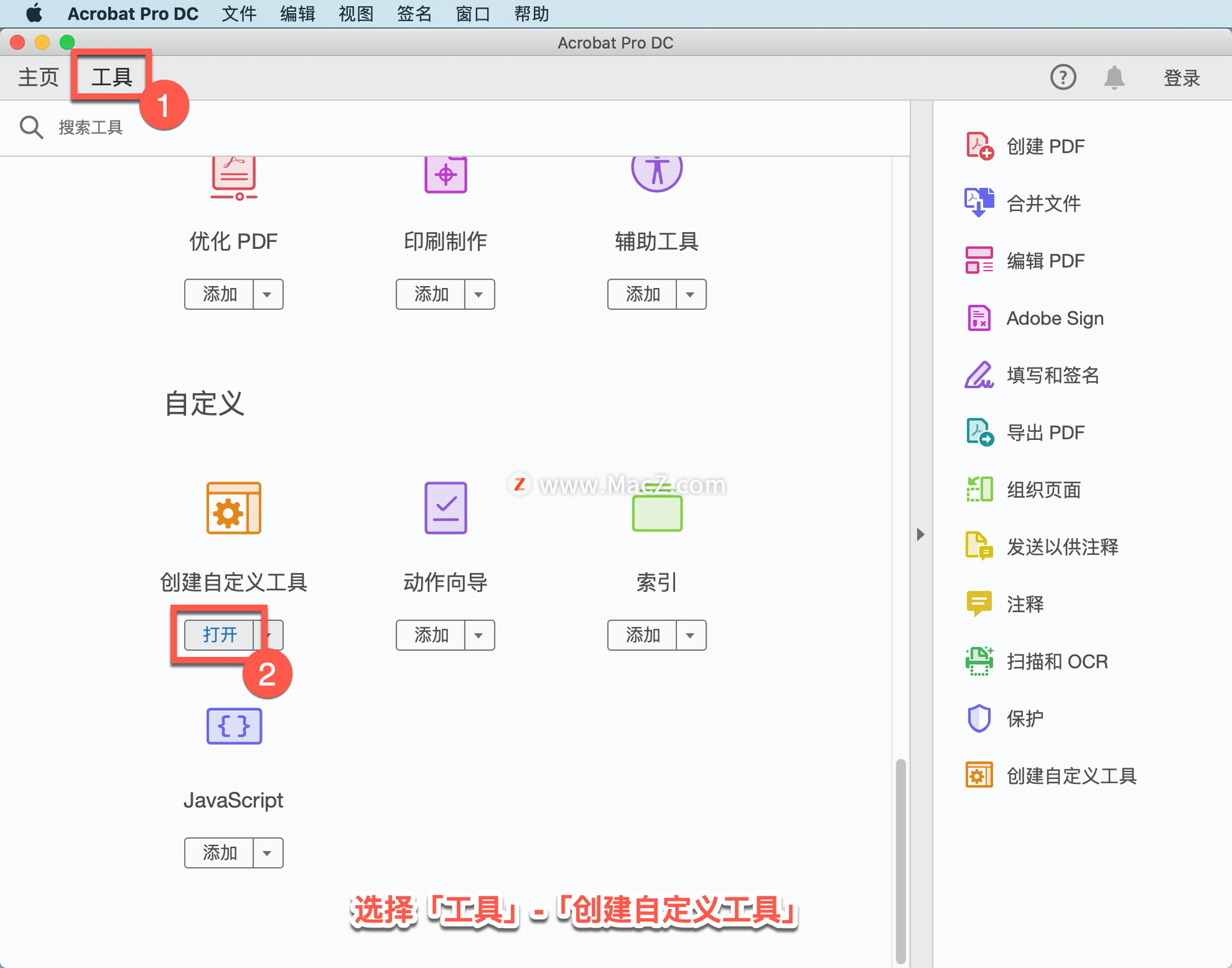Image resolution: width=1232 pixels, height=968 pixels.
Task: Click 打开 under 创建自定义工具
Action: (219, 635)
